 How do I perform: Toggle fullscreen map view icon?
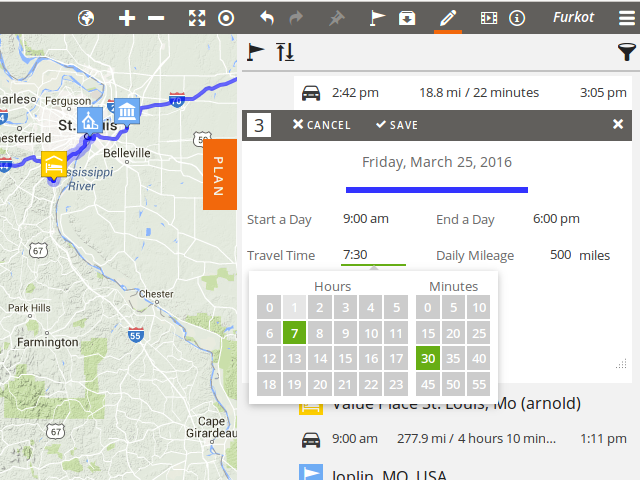click(197, 18)
